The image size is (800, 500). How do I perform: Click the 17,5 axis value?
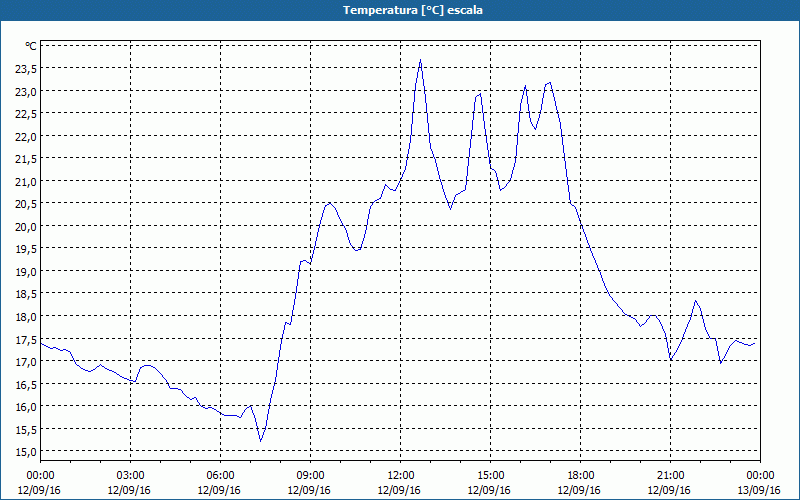click(x=26, y=339)
